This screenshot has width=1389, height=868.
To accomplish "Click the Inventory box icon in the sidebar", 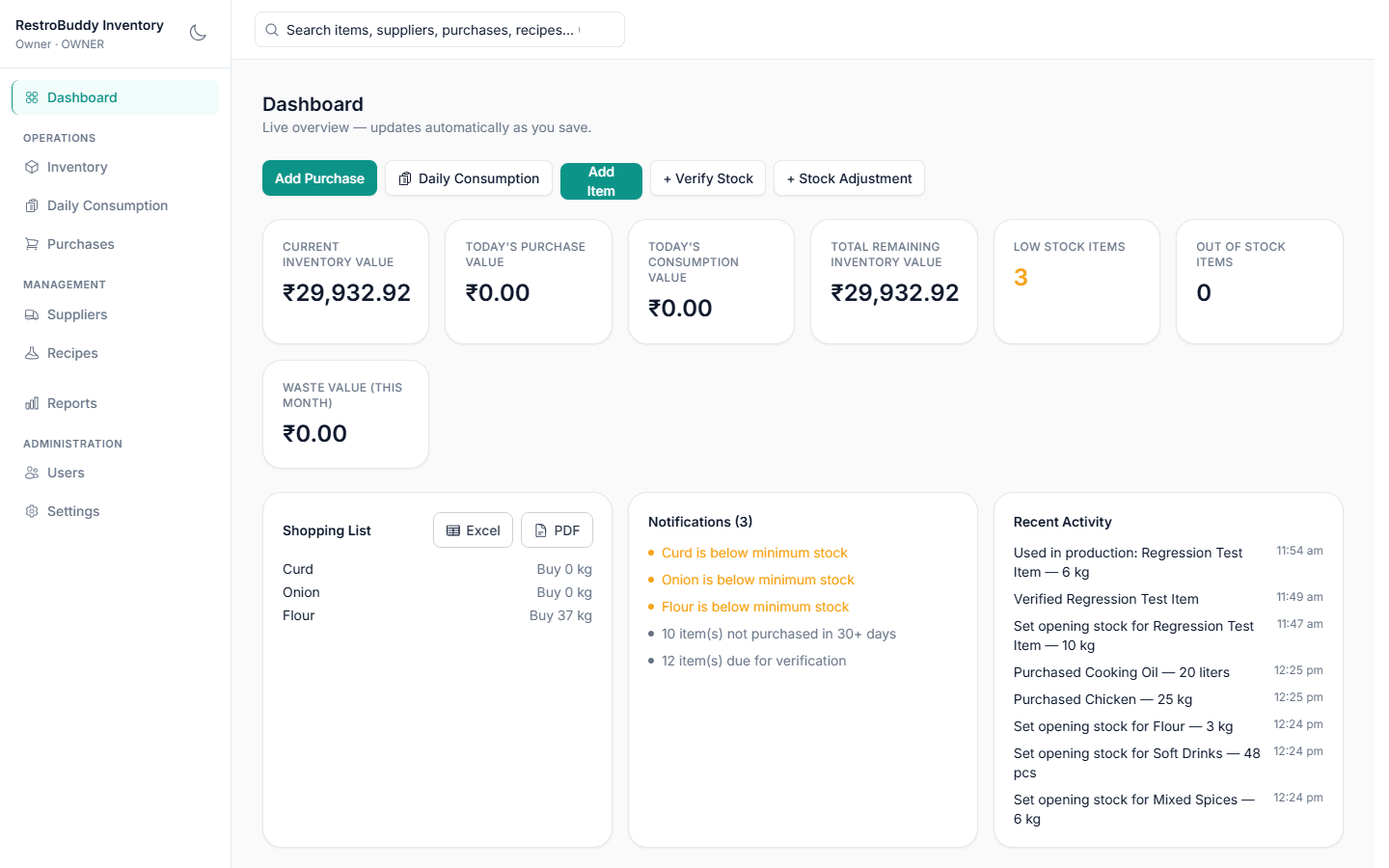I will point(32,167).
